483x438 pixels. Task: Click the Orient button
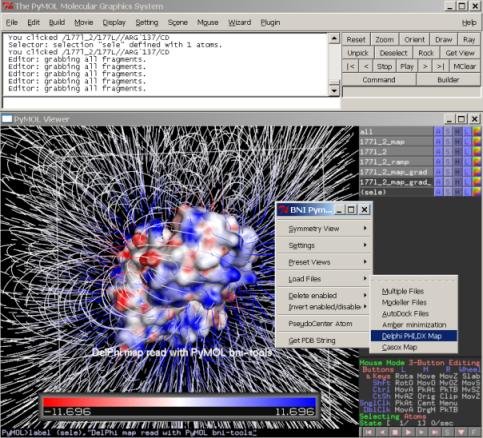(414, 39)
